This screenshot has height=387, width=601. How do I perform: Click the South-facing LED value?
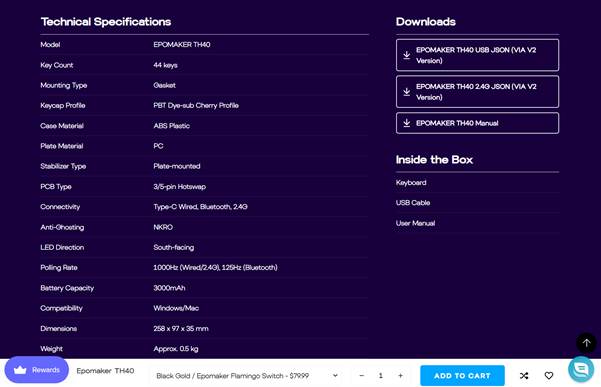tap(174, 248)
